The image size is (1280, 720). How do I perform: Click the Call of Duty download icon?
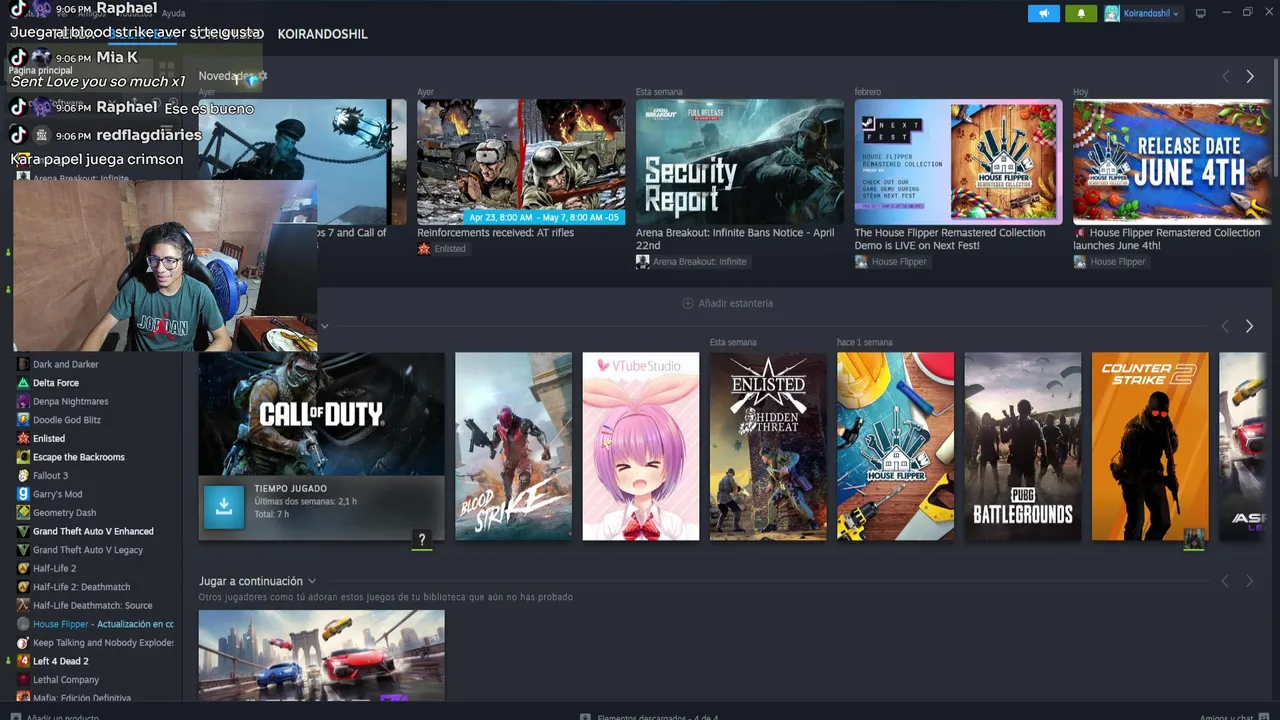pos(224,507)
